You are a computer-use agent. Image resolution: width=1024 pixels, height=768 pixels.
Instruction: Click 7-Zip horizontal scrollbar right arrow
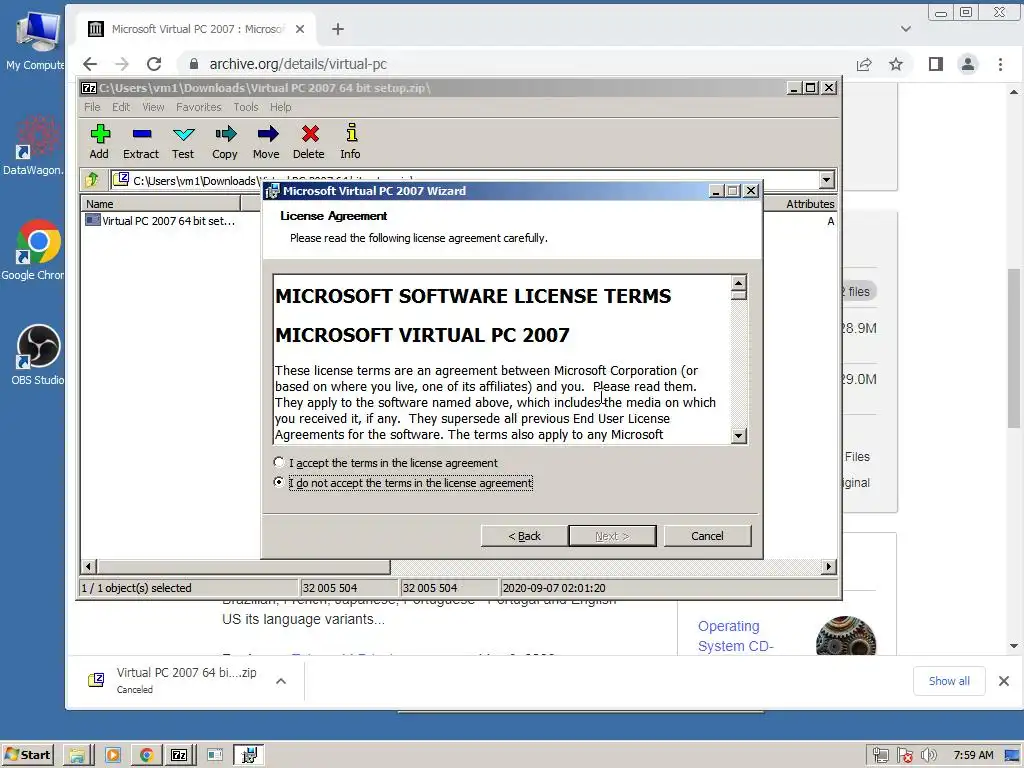tap(829, 567)
